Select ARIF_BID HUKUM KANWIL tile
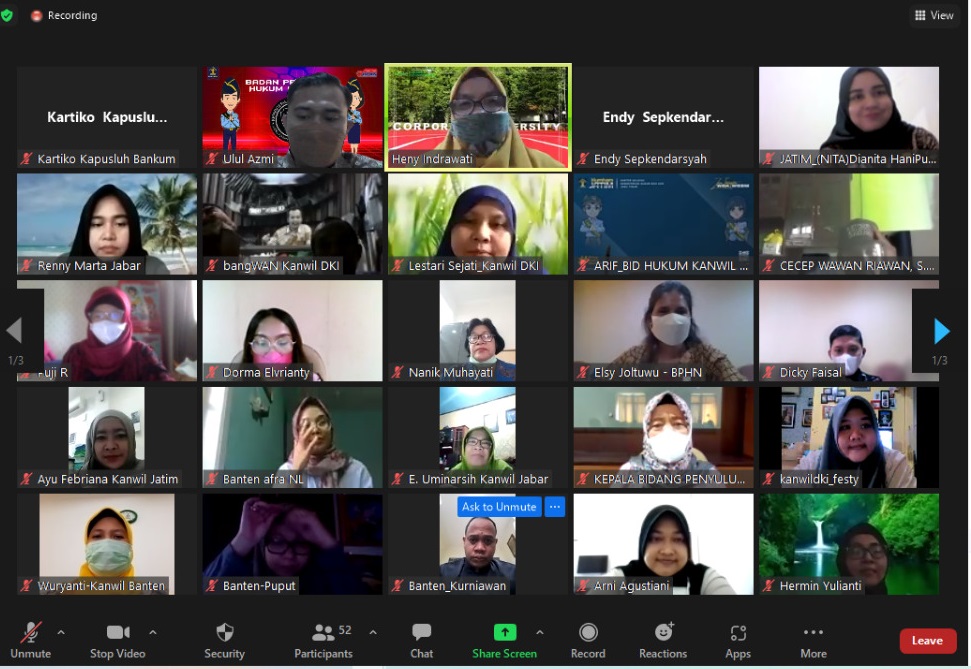The width and height of the screenshot is (971, 669). coord(663,224)
